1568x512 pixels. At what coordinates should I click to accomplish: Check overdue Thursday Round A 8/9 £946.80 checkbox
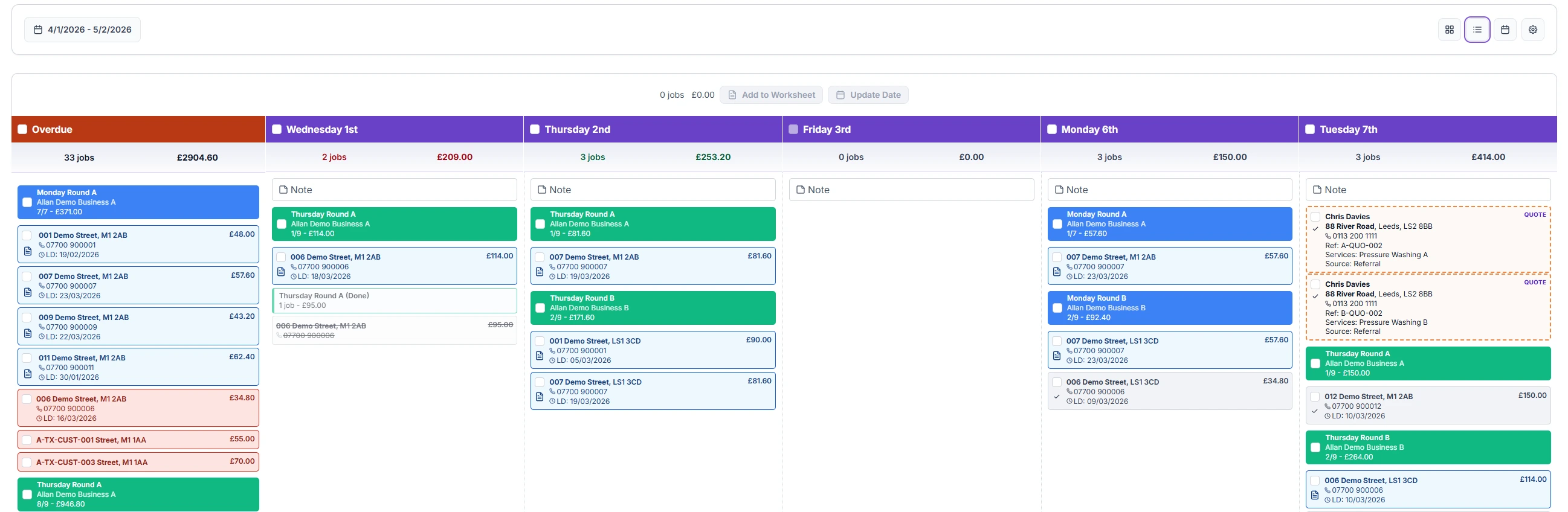[27, 495]
